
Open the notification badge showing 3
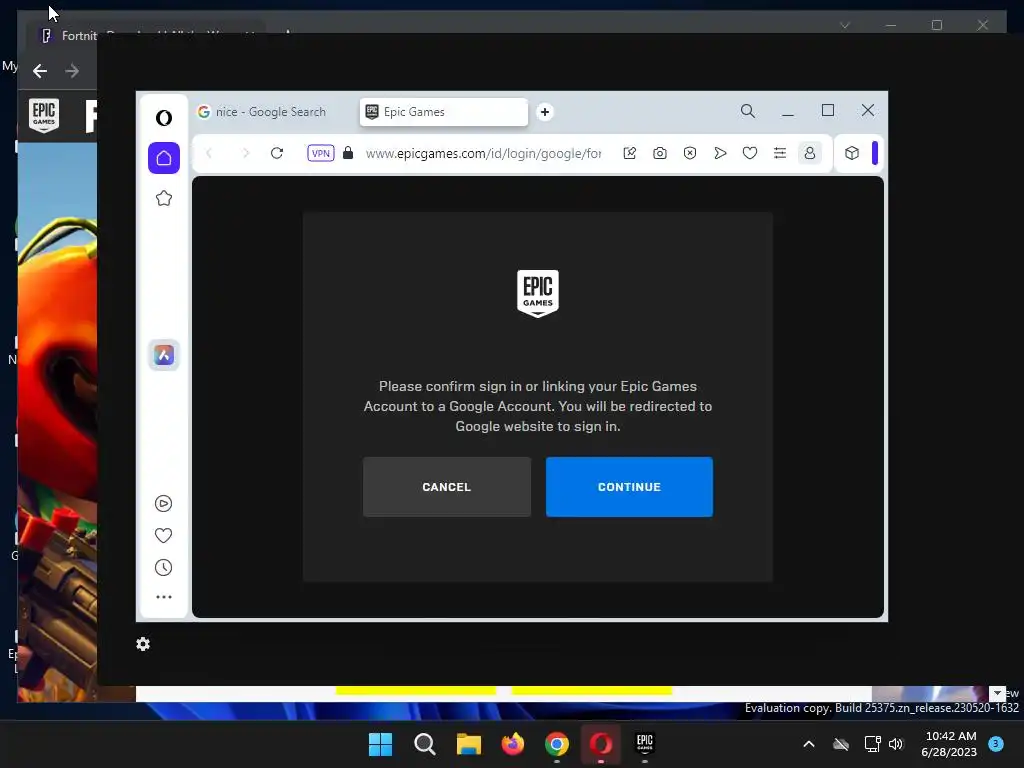(996, 743)
